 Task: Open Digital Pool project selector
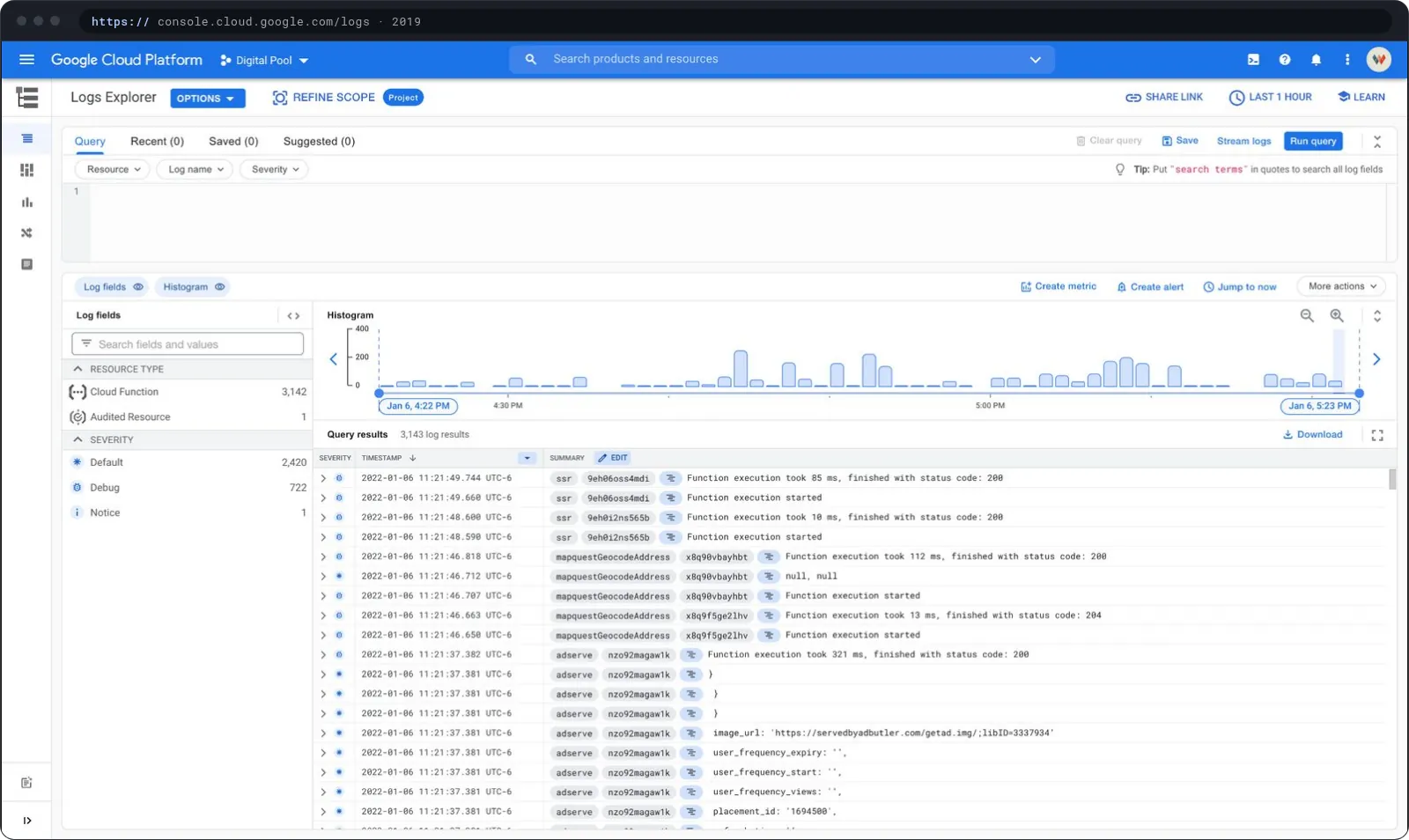(264, 61)
